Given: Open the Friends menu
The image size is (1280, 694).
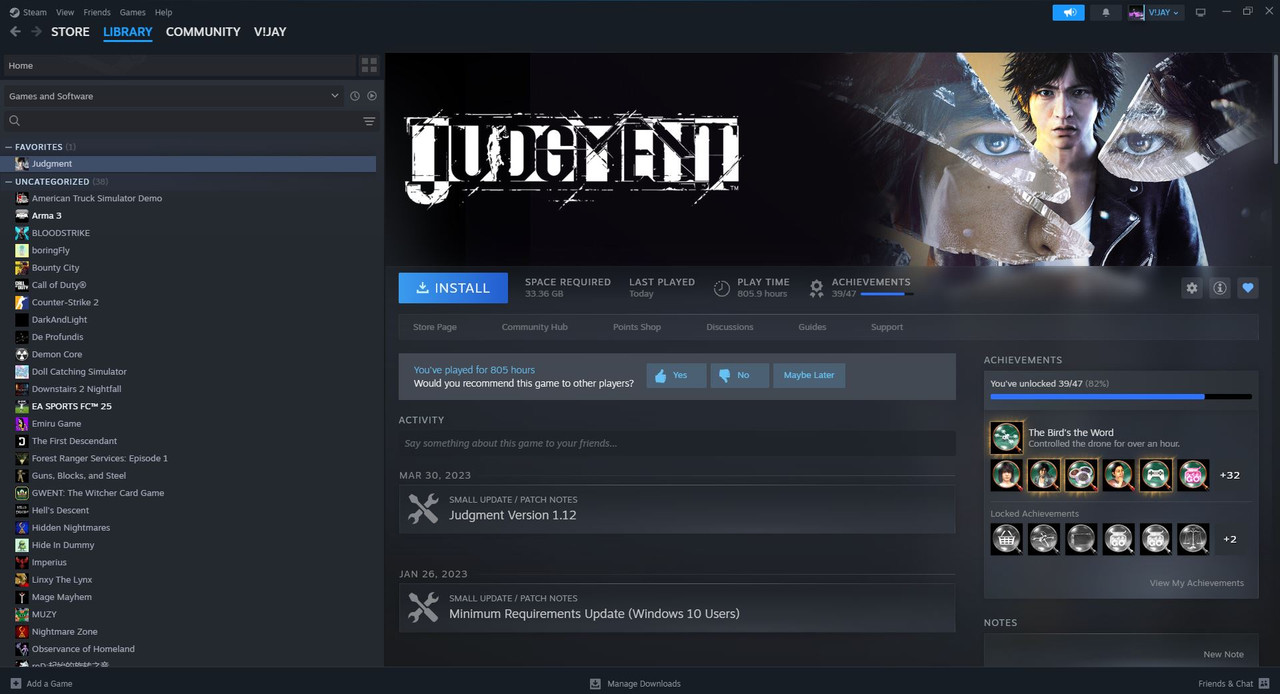Looking at the screenshot, I should point(97,12).
